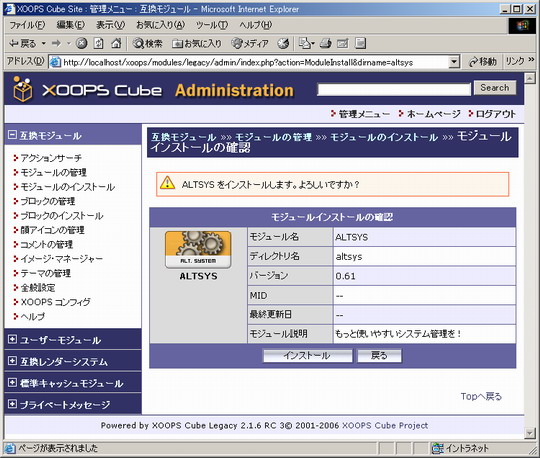The width and height of the screenshot is (540, 458).
Task: Click the 戻る button below the table
Action: [x=379, y=355]
